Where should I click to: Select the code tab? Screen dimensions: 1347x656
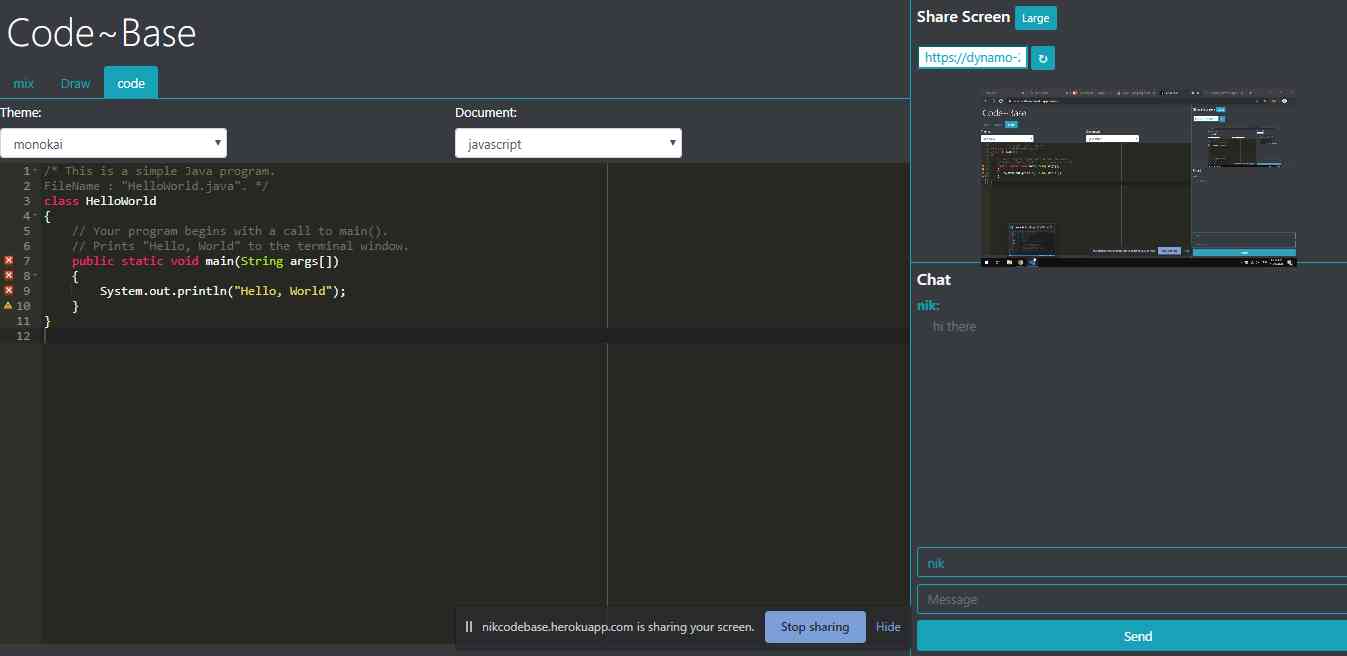click(x=131, y=83)
